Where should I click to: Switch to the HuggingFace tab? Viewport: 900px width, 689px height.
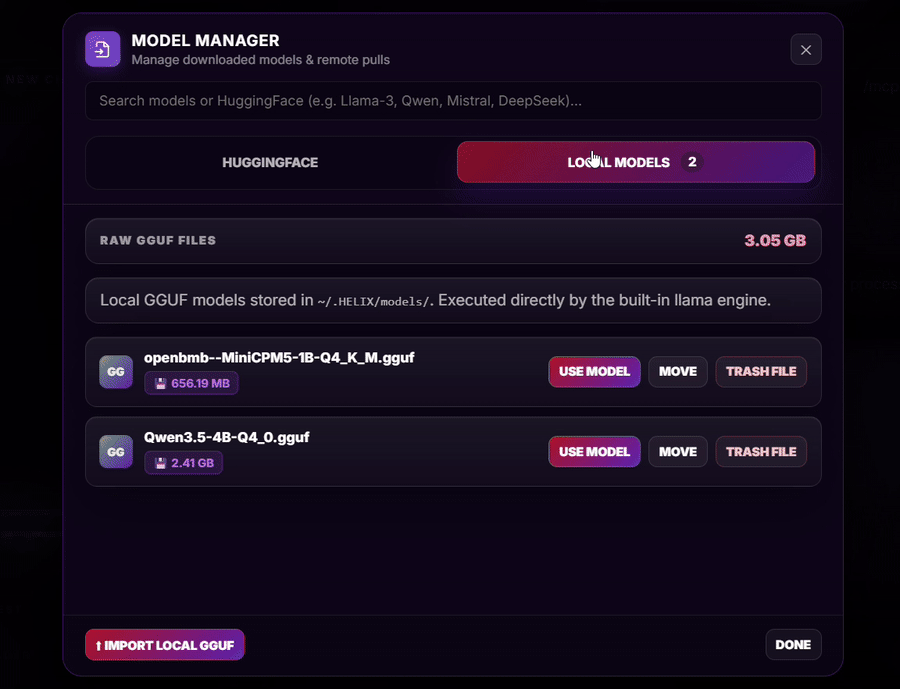[270, 162]
